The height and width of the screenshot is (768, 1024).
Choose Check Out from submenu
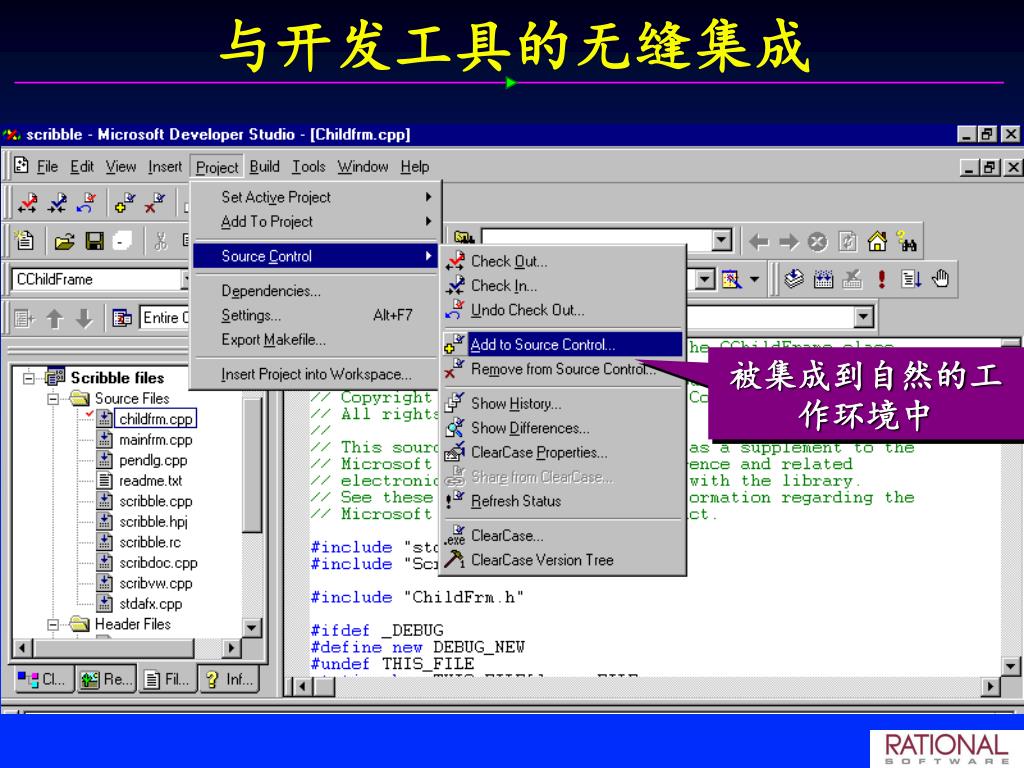point(562,262)
